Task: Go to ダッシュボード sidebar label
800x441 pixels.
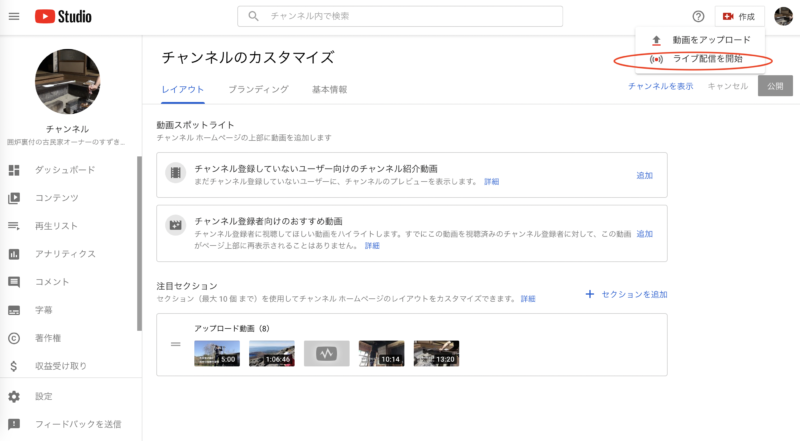Action: (x=65, y=170)
